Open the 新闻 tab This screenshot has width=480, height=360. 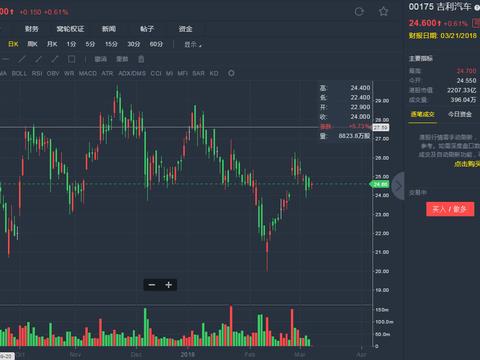(x=109, y=29)
